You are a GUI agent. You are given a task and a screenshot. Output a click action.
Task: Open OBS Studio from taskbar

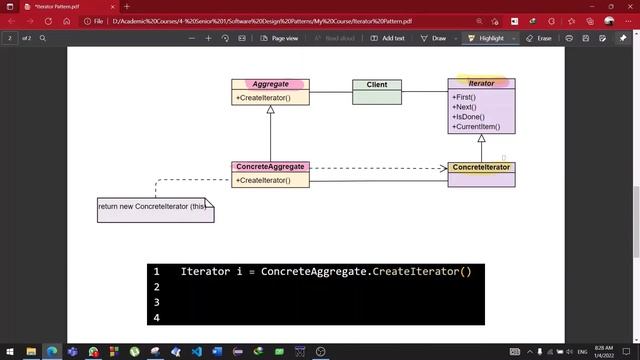coord(320,351)
